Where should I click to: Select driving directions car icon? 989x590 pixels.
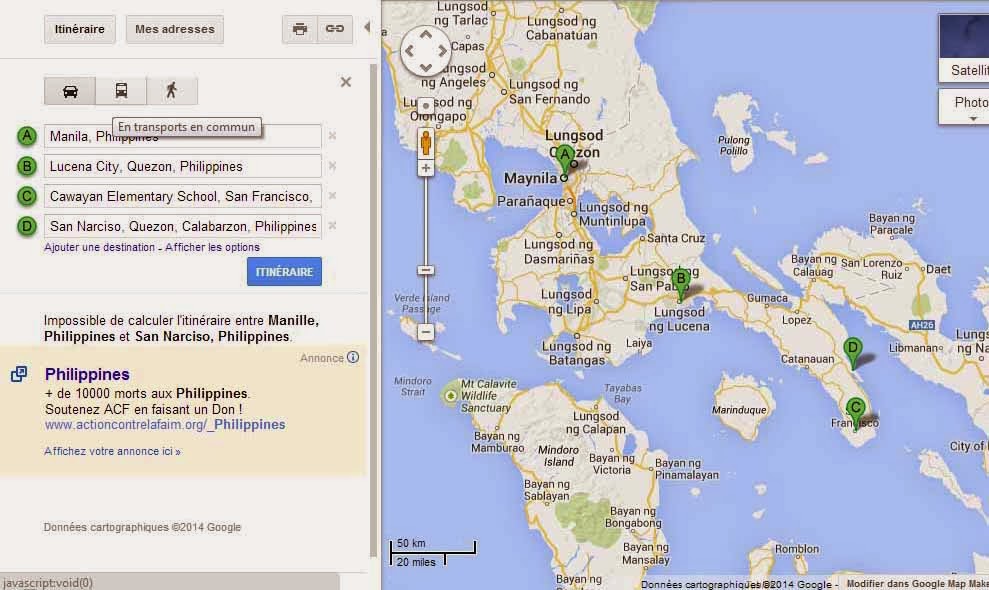70,91
